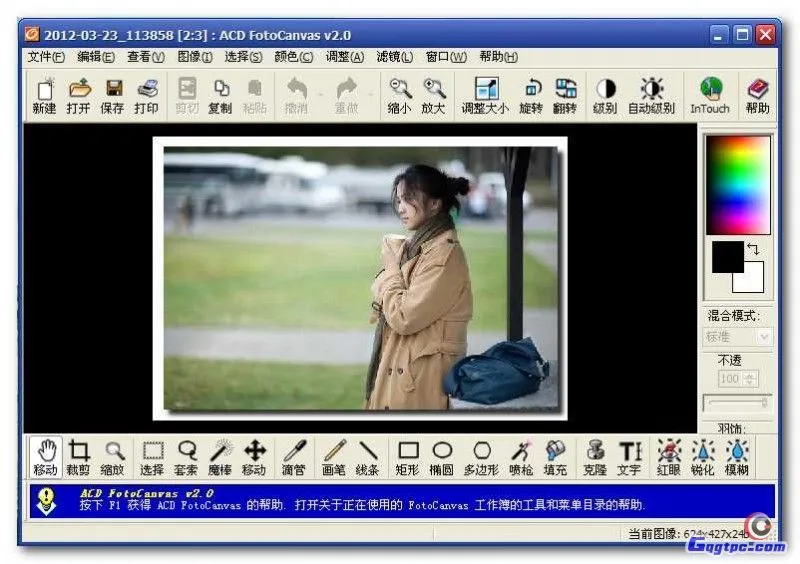
Task: Select the 模糊 (Blur) tool
Action: 737,457
